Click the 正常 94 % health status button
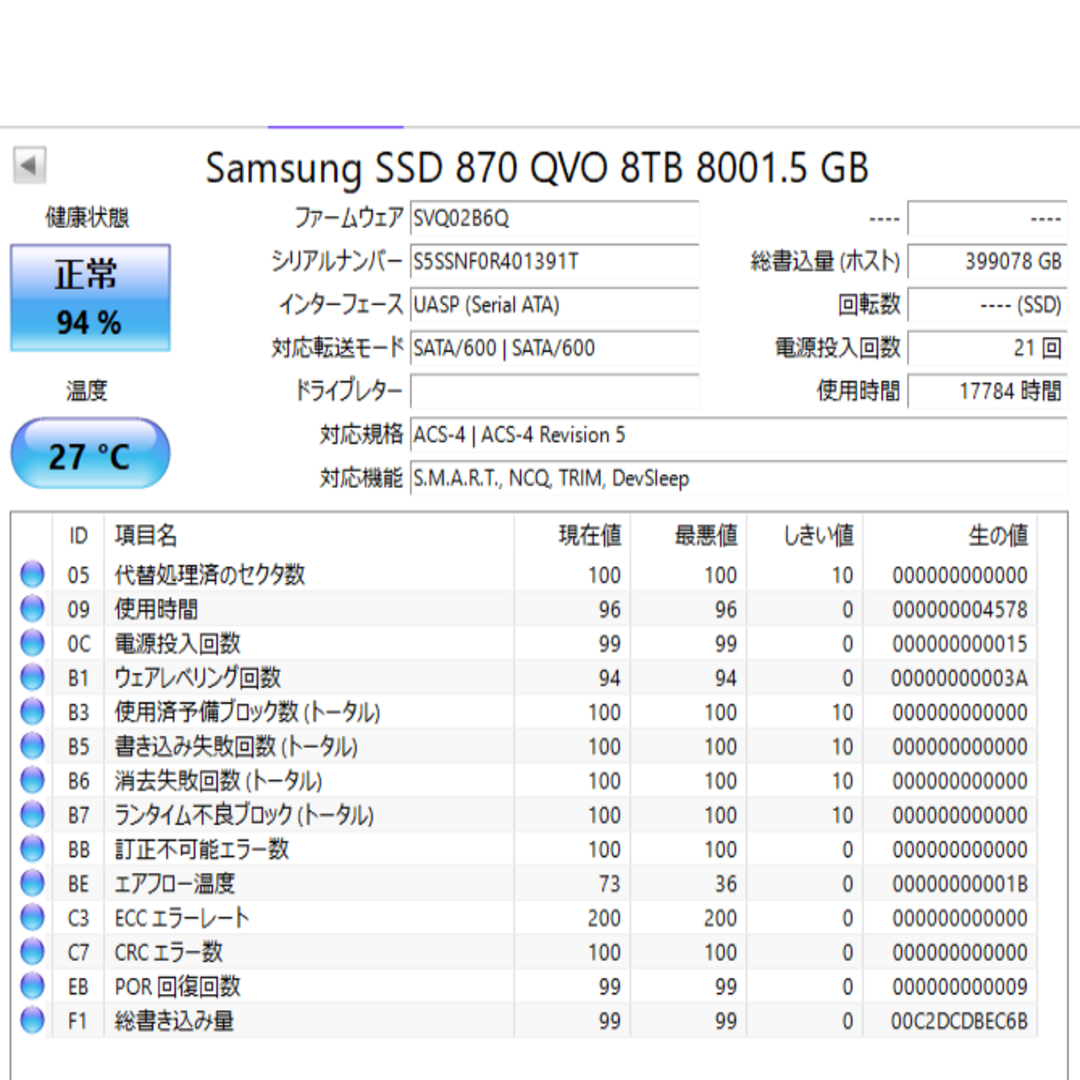Screen dimensions: 1080x1080 pyautogui.click(x=90, y=298)
